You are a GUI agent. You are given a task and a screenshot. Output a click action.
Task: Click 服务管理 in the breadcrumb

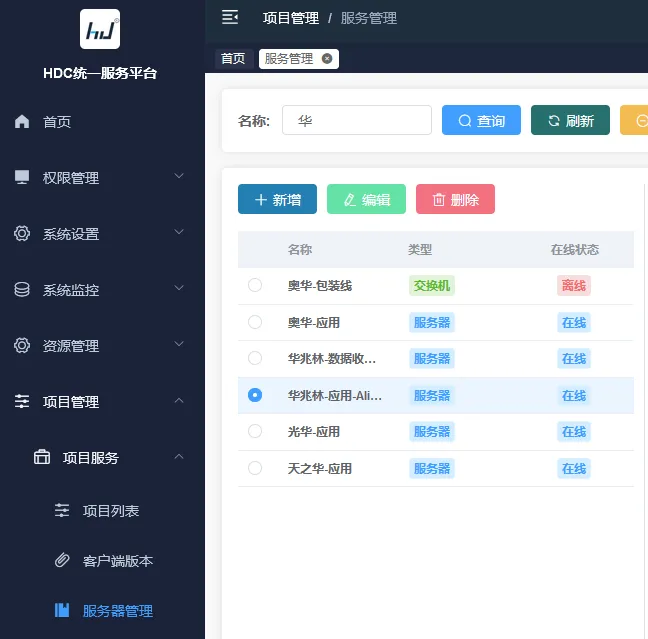click(369, 18)
